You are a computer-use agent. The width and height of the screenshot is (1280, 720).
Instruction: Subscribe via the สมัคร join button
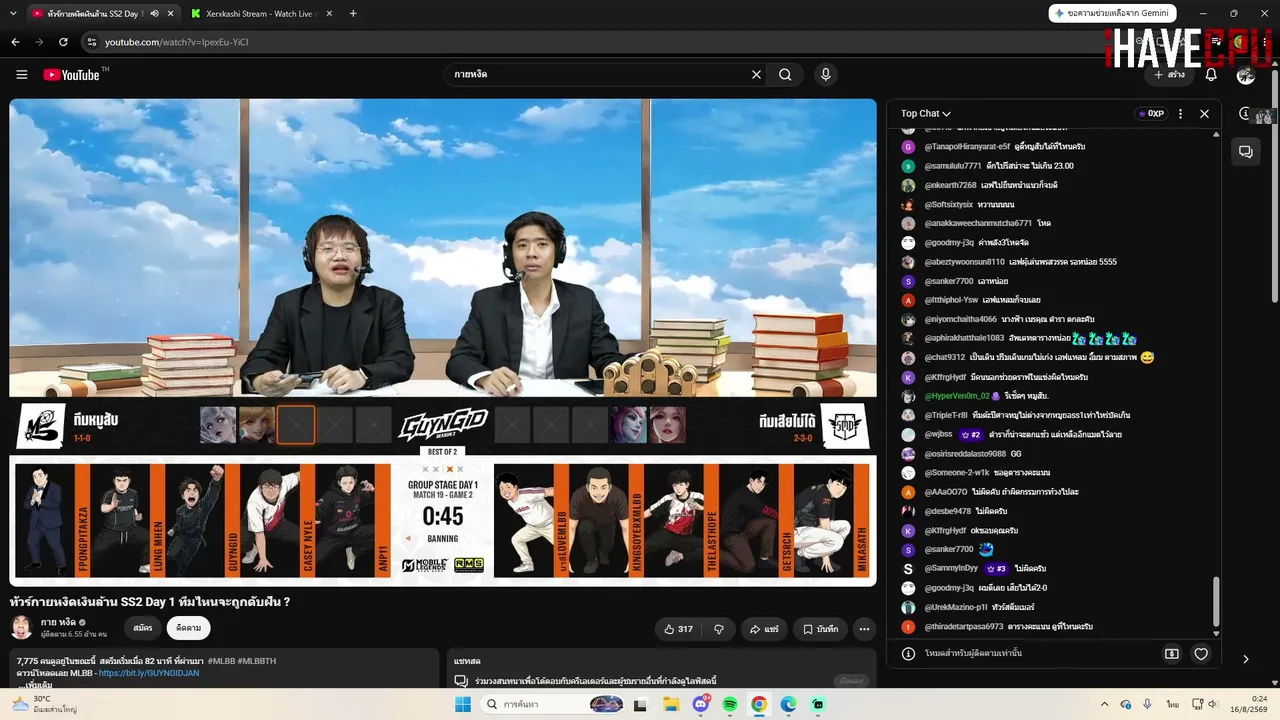point(142,629)
